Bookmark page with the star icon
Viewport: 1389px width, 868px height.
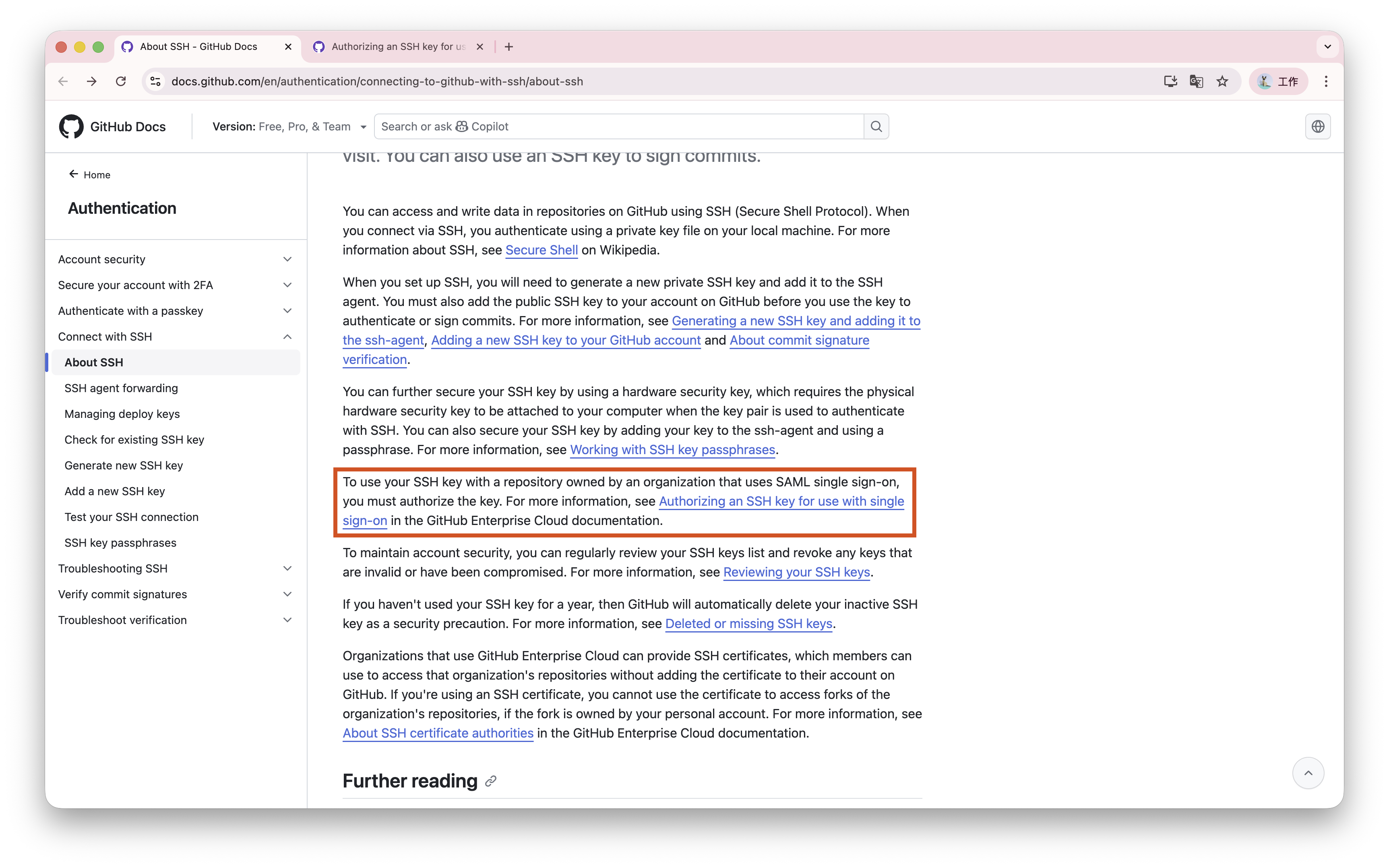click(1222, 81)
